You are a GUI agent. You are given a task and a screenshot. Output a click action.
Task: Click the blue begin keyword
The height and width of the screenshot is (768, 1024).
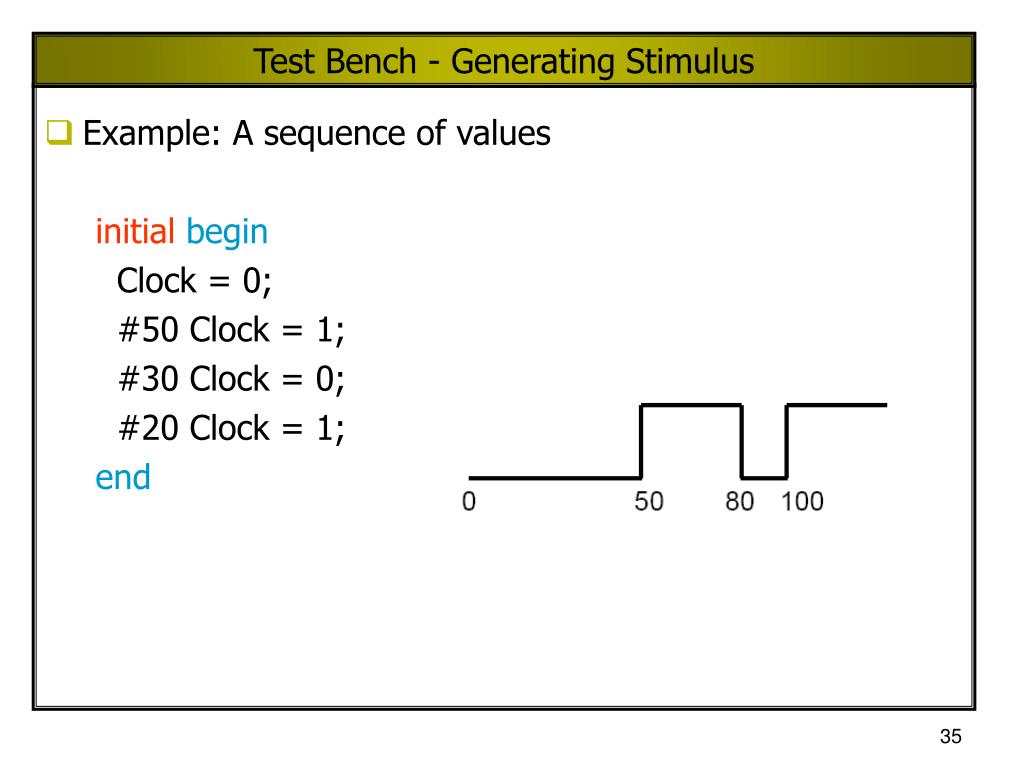coord(227,234)
